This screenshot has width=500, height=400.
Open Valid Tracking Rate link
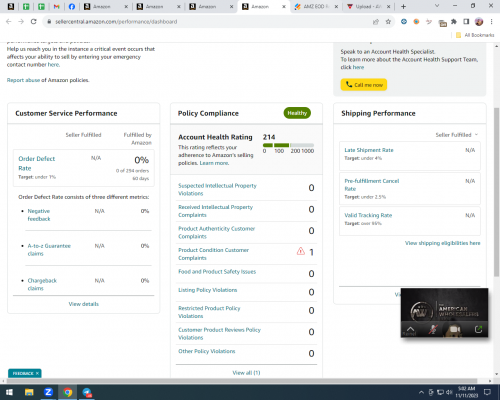[x=368, y=215]
